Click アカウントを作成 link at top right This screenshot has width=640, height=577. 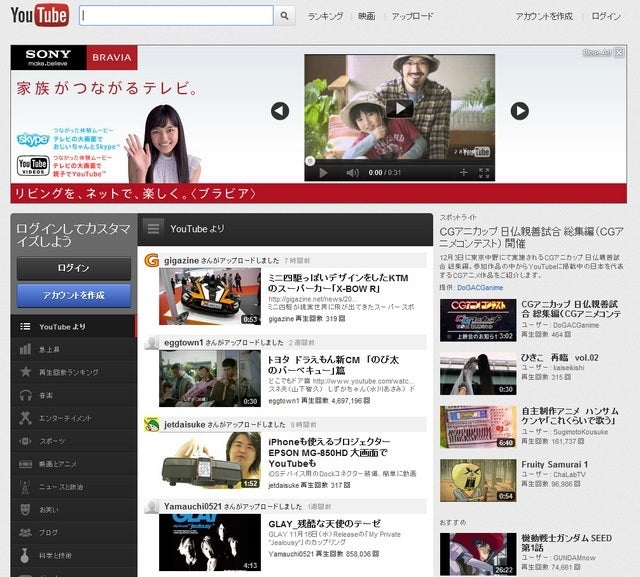point(544,16)
